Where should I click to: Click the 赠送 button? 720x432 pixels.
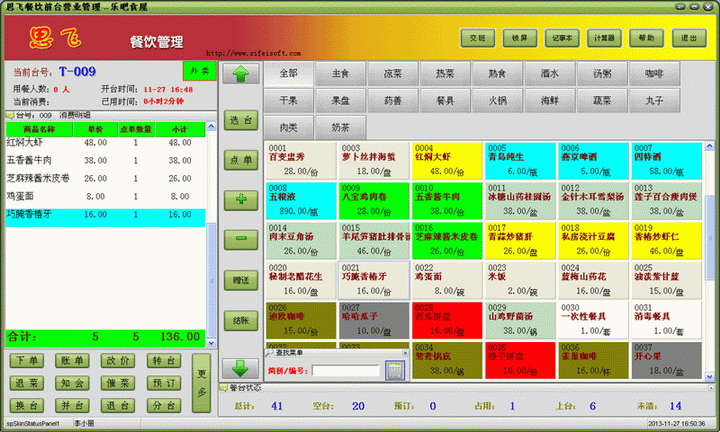[x=241, y=280]
